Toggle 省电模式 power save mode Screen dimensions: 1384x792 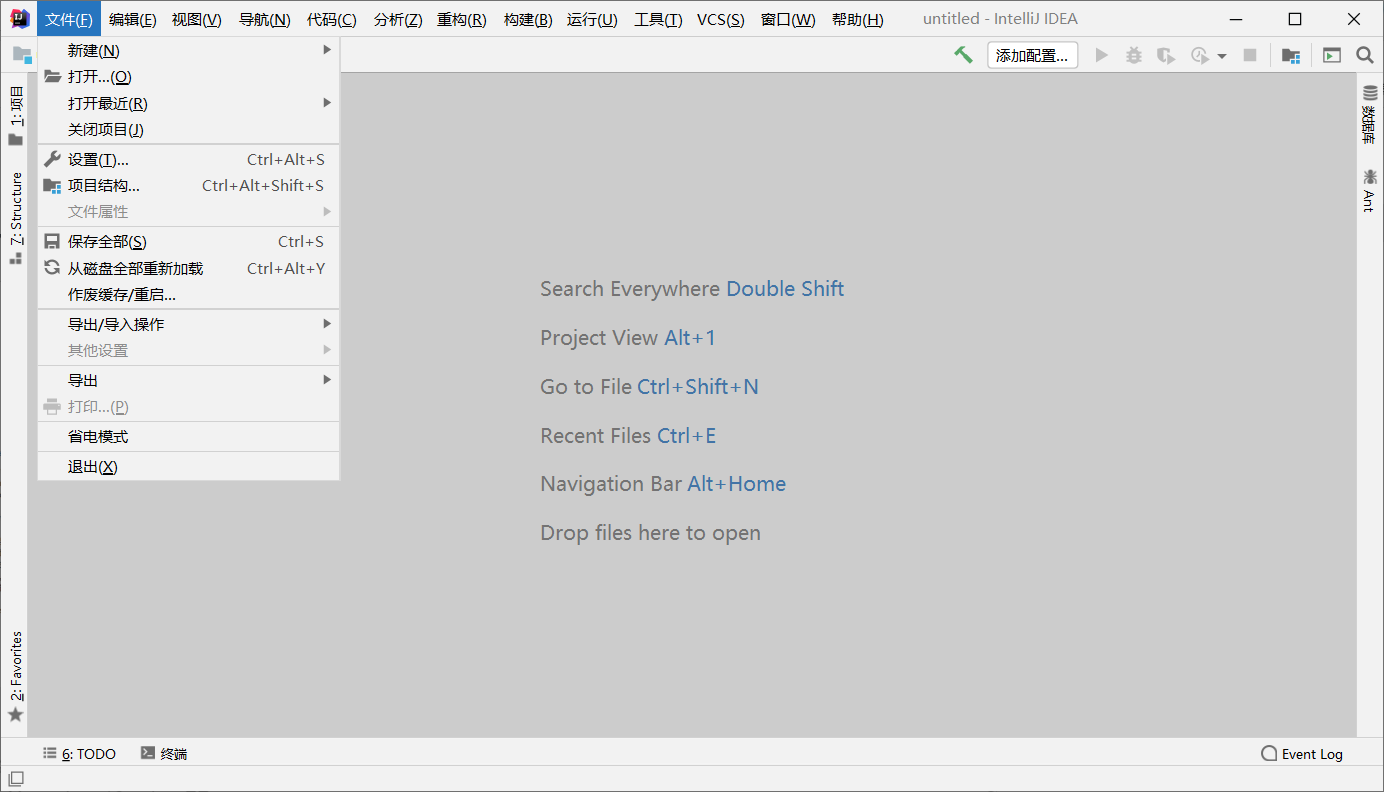pyautogui.click(x=189, y=436)
